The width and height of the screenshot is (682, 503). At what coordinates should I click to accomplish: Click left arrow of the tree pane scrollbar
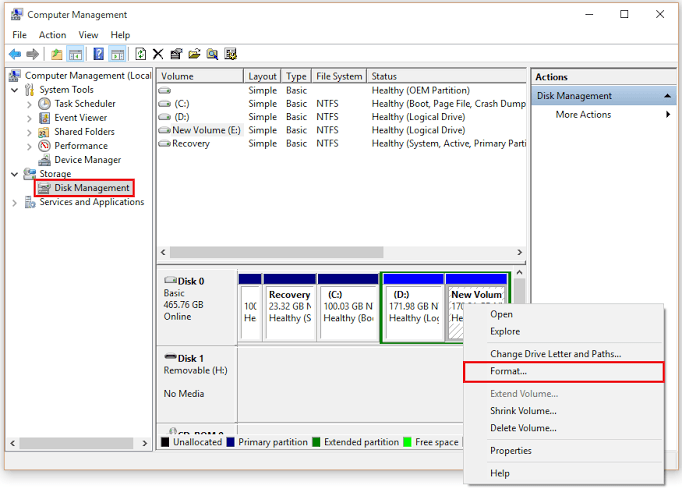(x=13, y=443)
